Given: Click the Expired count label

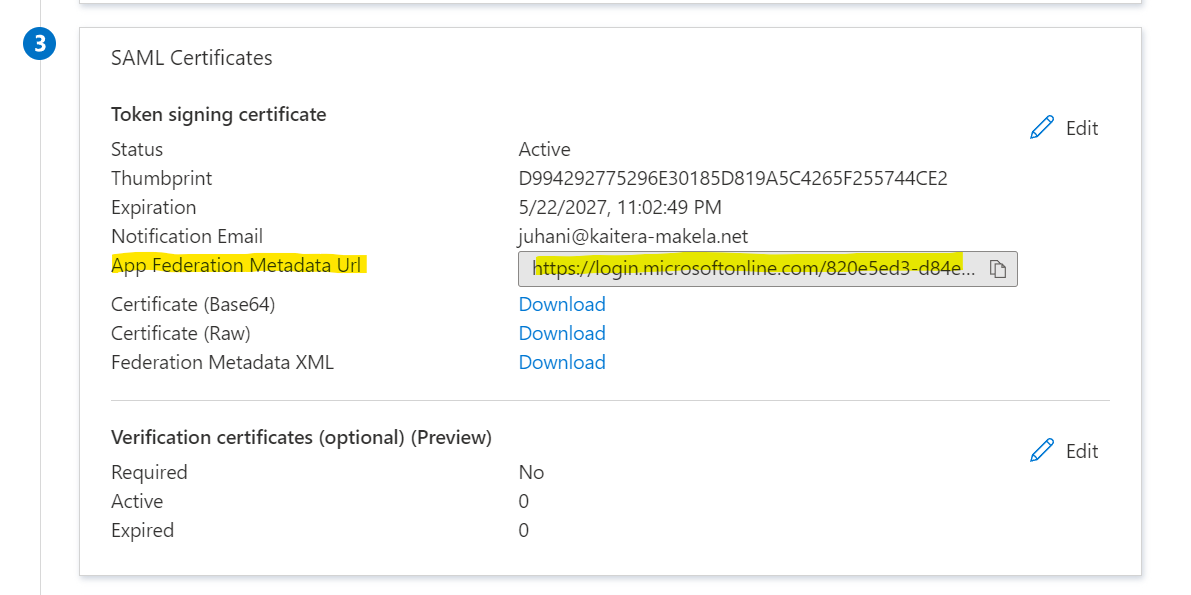Looking at the screenshot, I should point(143,530).
